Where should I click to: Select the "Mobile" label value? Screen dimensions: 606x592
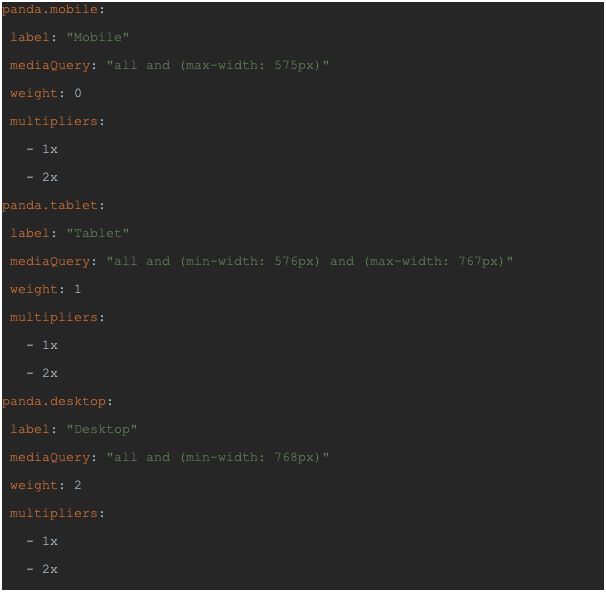[x=97, y=37]
